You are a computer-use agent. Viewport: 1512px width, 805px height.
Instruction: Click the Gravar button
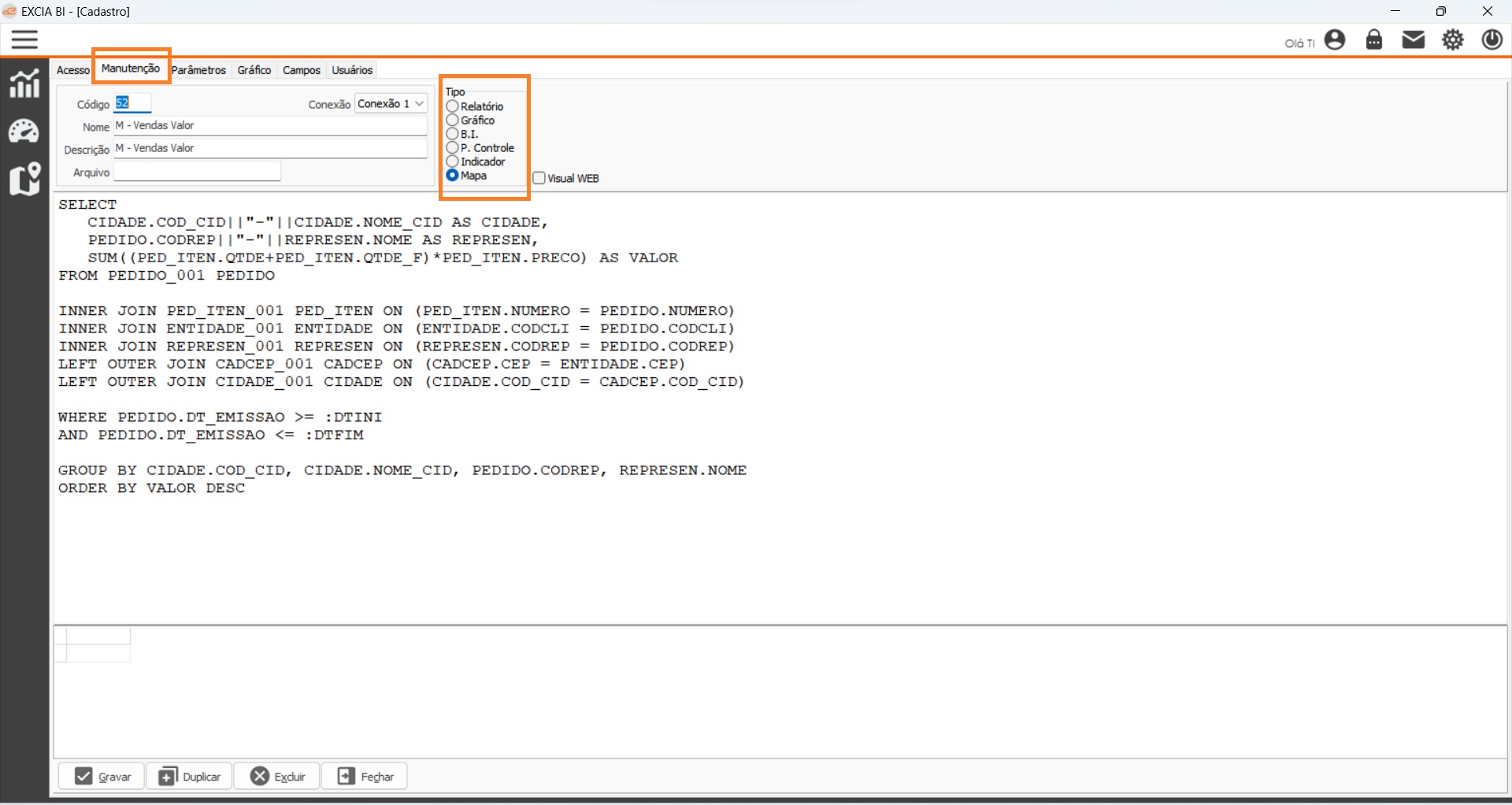[x=102, y=777]
